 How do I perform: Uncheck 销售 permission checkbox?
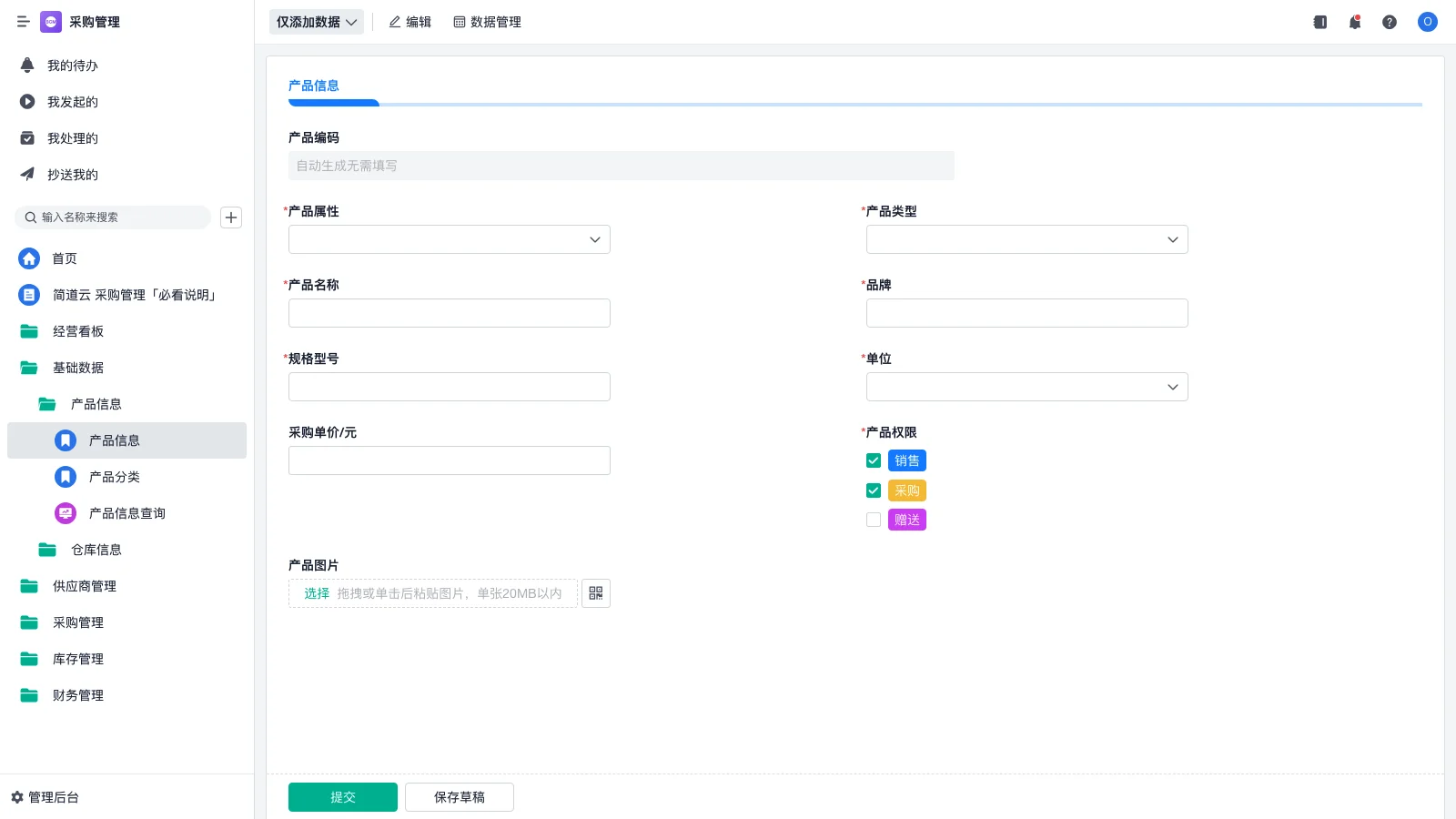coord(874,460)
